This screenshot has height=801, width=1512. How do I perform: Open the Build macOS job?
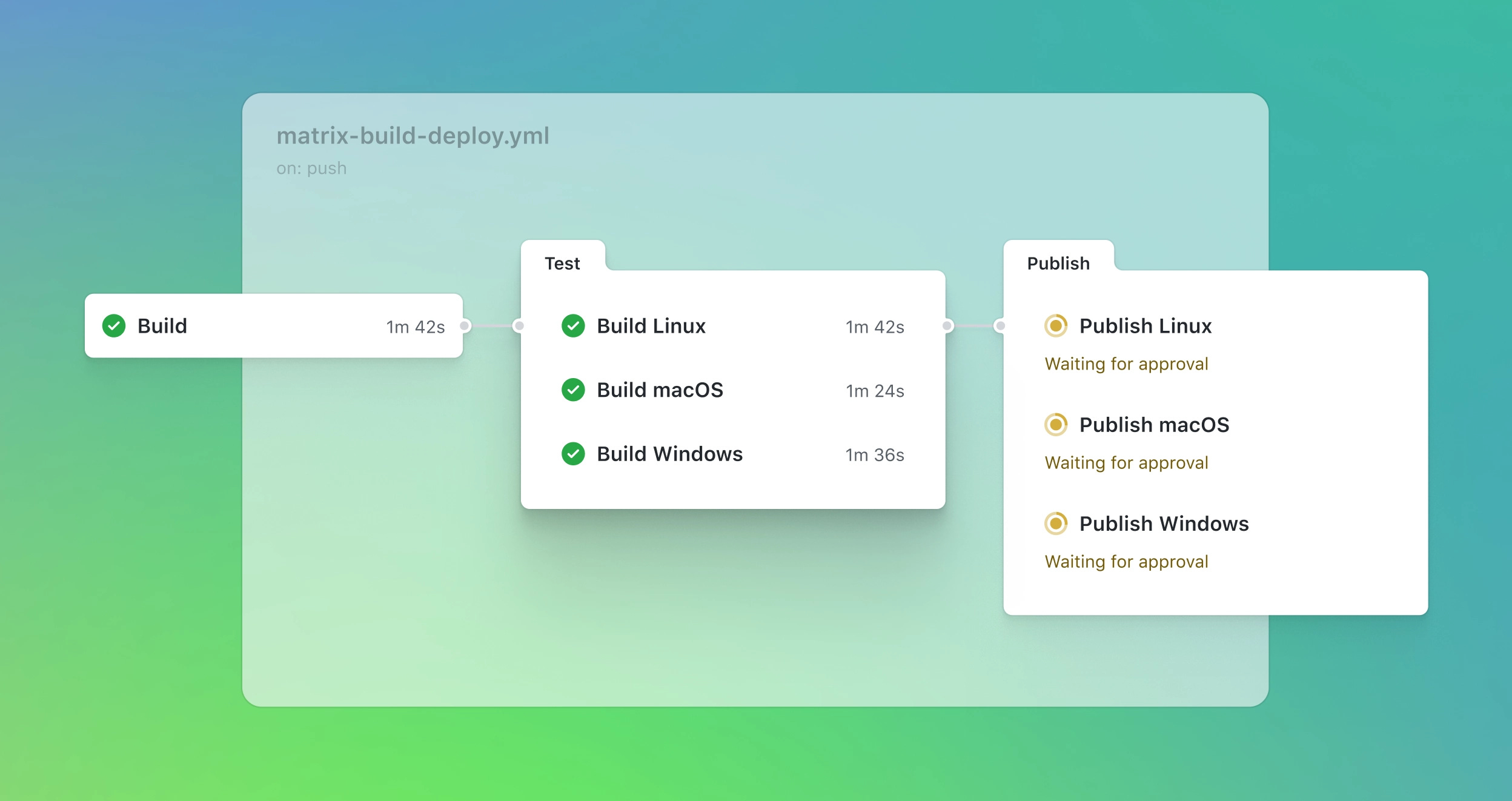660,390
